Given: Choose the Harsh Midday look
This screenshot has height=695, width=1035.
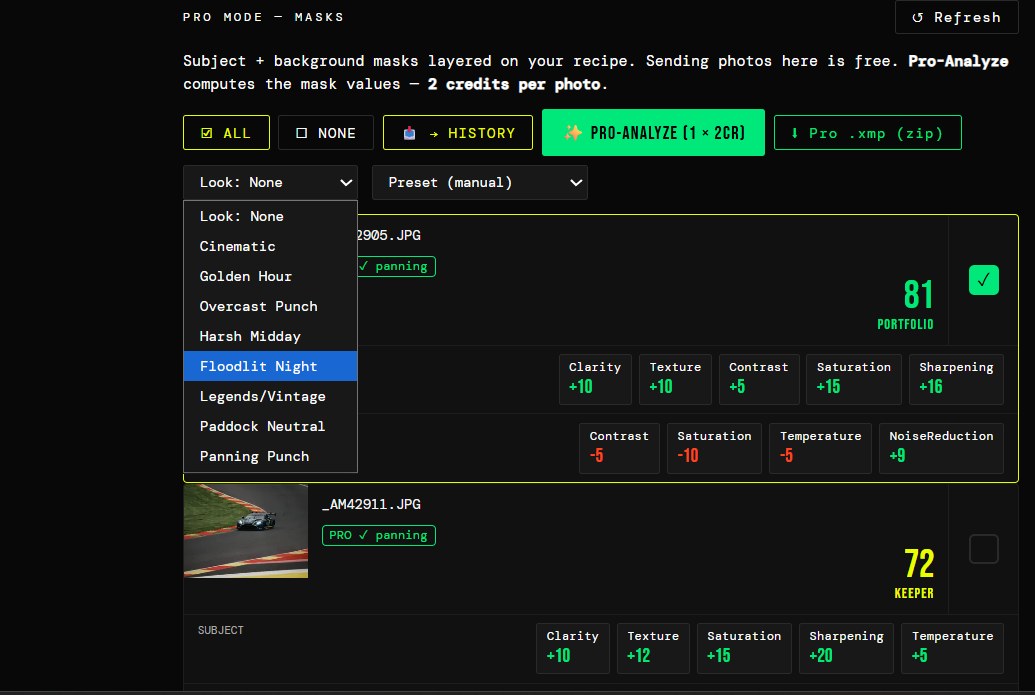Looking at the screenshot, I should coord(271,337).
